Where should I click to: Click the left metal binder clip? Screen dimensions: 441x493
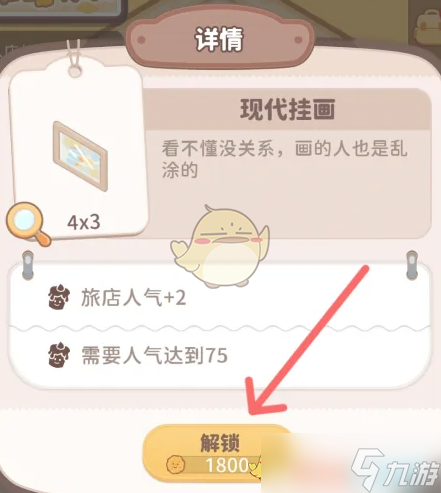[x=28, y=265]
